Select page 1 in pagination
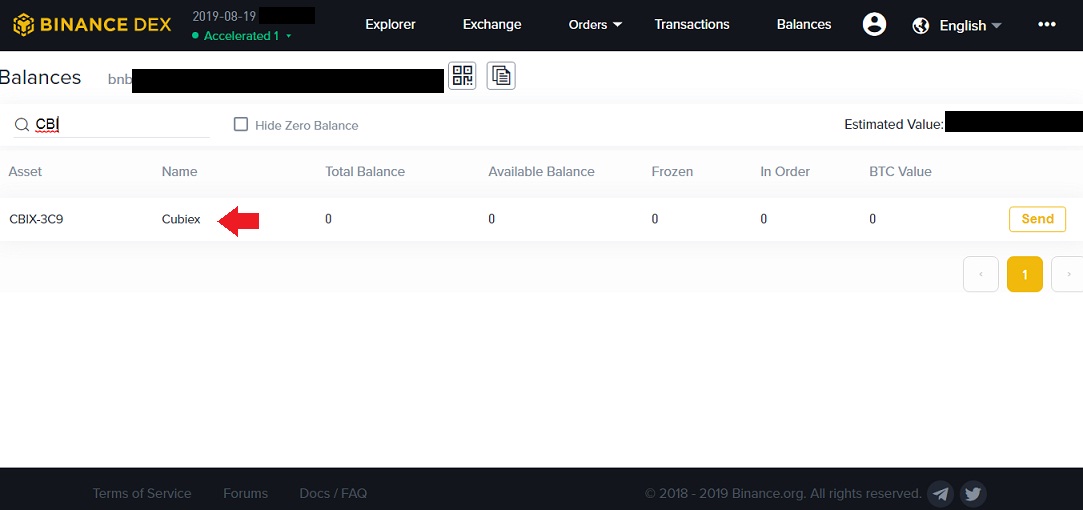The width and height of the screenshot is (1083, 510). pos(1025,274)
